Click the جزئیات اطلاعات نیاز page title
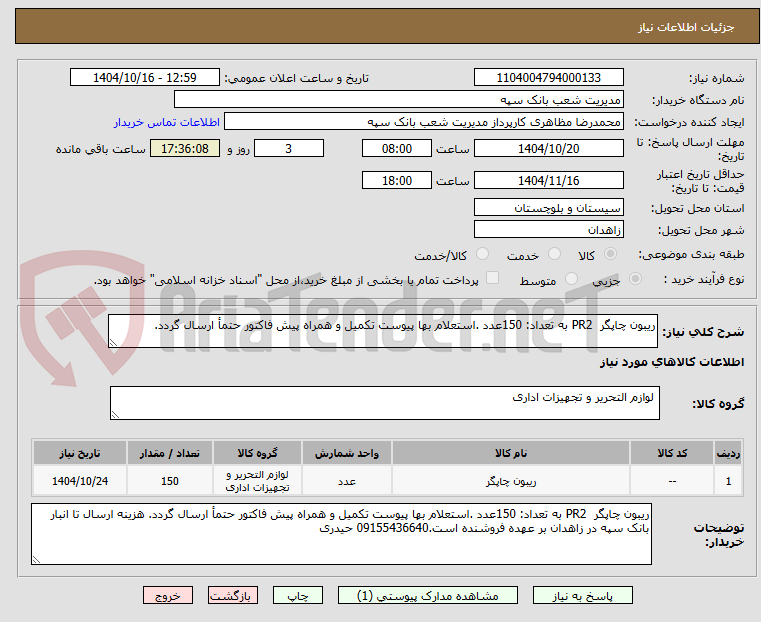The height and width of the screenshot is (622, 761). 685,27
